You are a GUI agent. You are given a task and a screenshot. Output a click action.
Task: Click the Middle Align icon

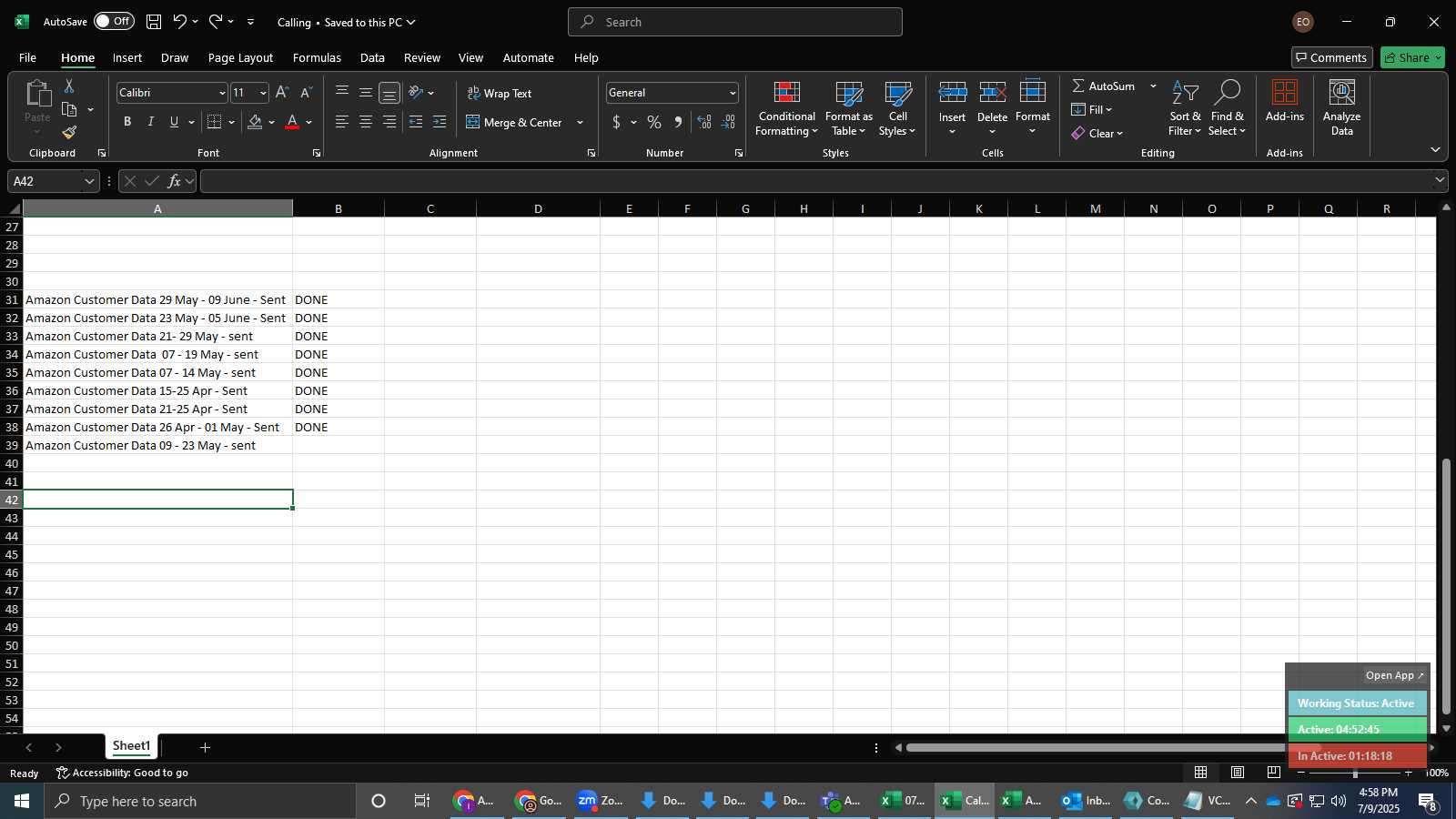click(x=366, y=93)
